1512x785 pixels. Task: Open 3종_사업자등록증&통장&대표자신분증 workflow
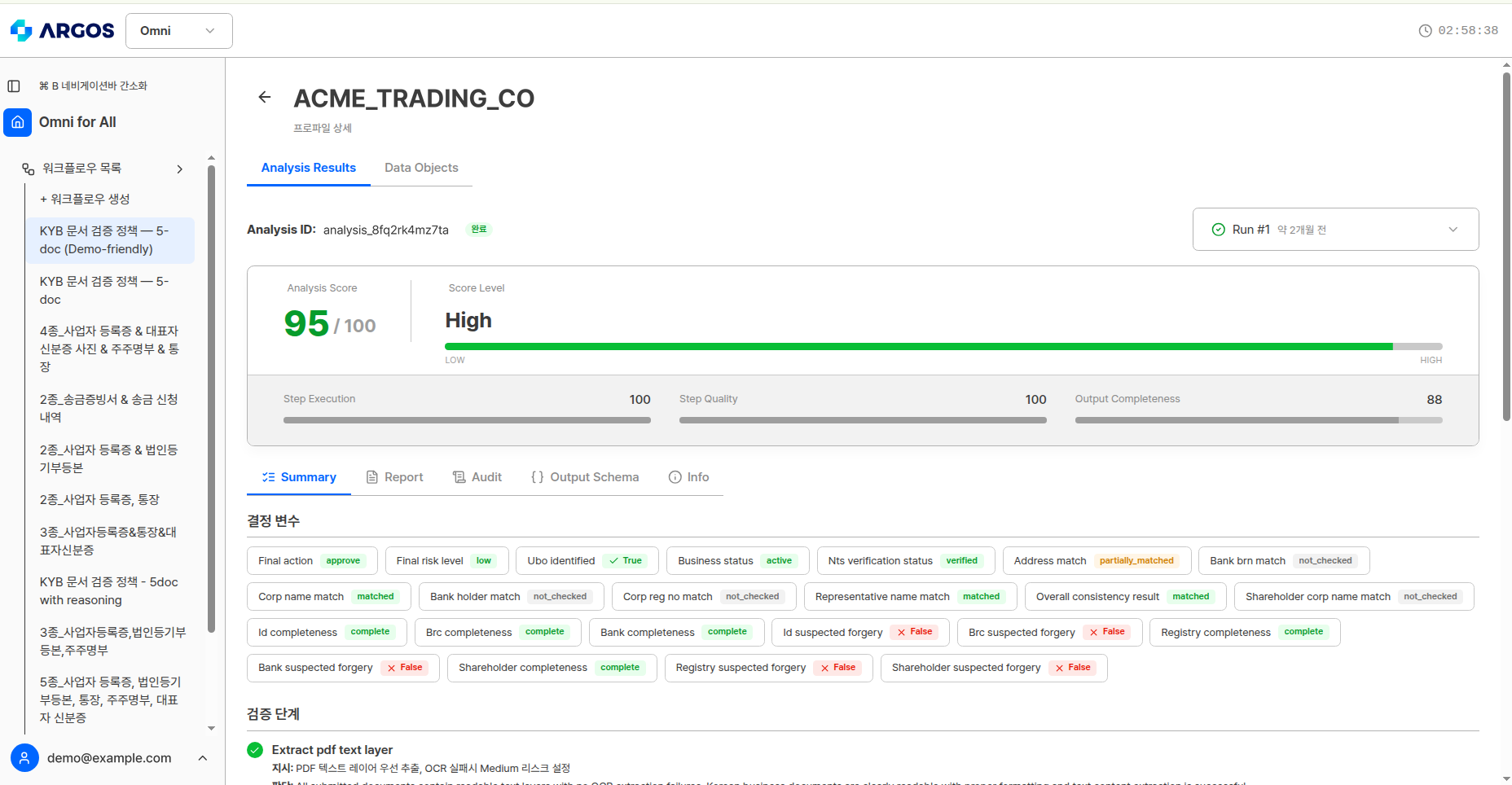110,541
